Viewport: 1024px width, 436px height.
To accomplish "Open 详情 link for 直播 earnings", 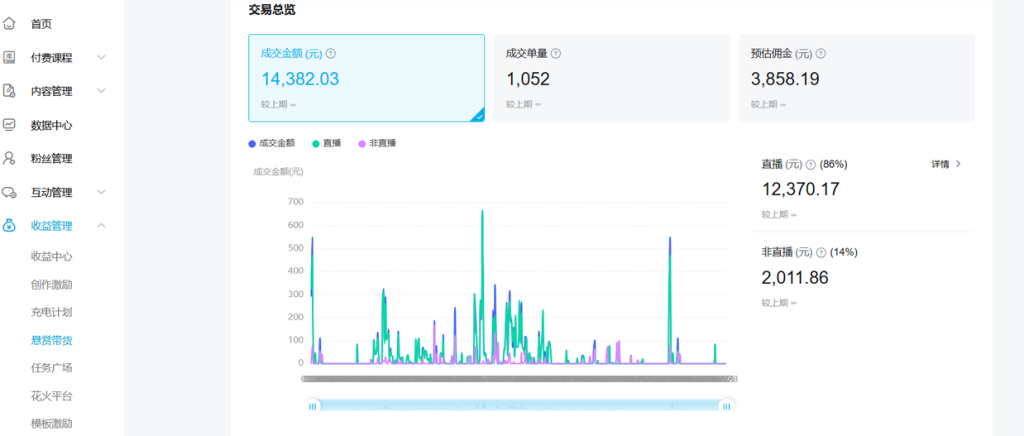I will (x=946, y=164).
